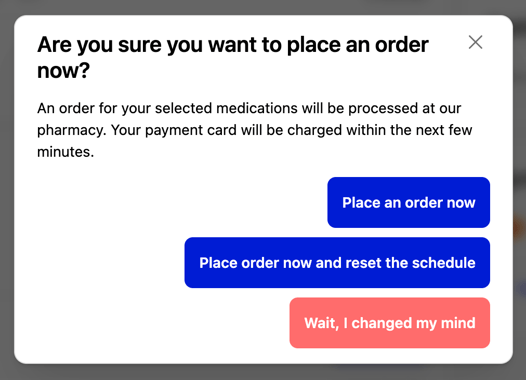The width and height of the screenshot is (526, 380).
Task: Choose "Place order now and reset the schedule"
Action: 337,263
